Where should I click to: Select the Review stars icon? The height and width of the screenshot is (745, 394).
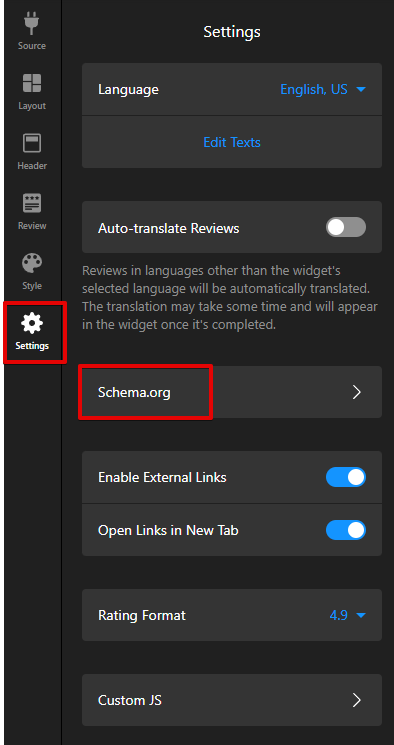[32, 203]
